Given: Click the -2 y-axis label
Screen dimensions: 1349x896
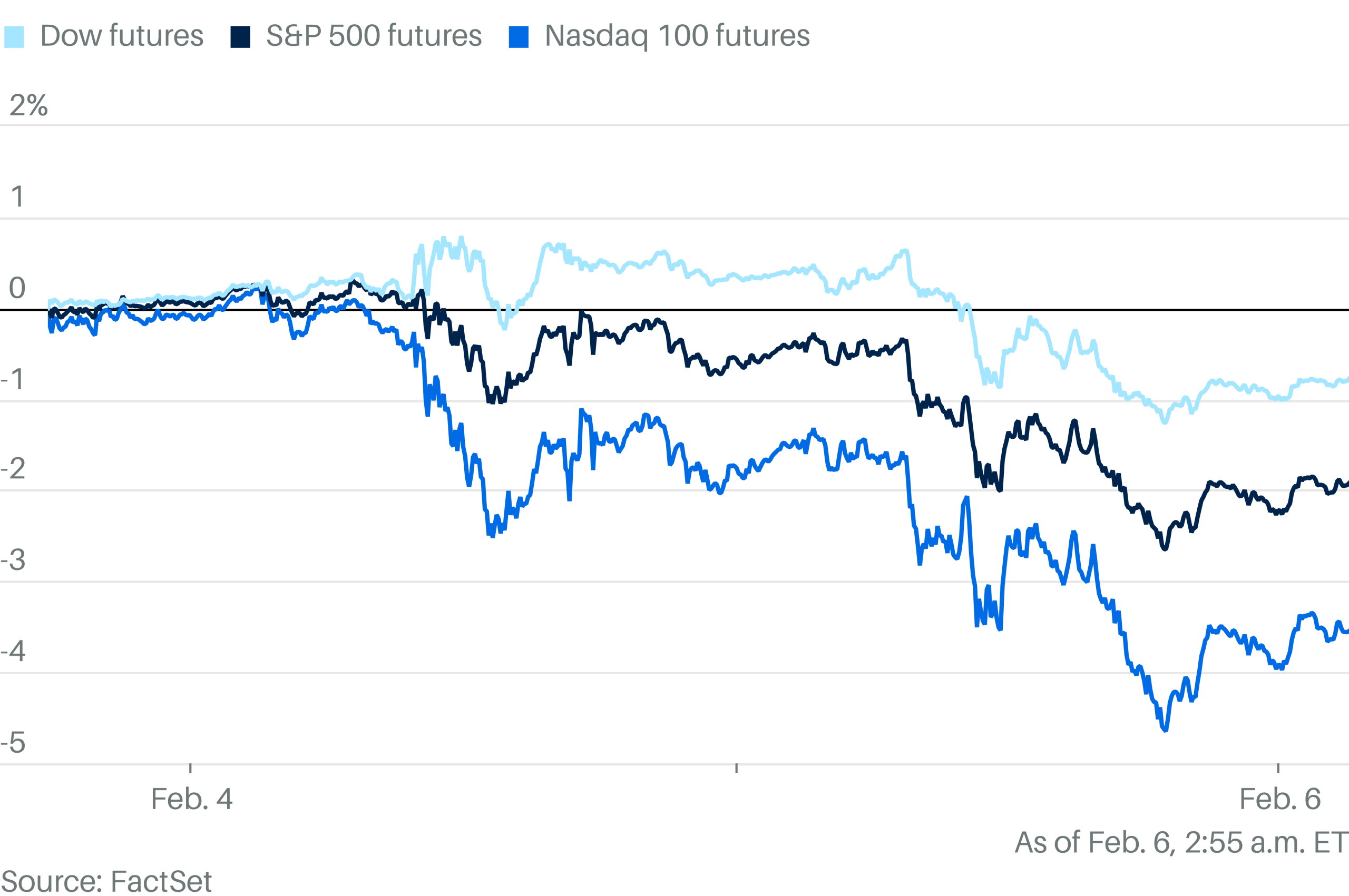Looking at the screenshot, I should tap(13, 469).
